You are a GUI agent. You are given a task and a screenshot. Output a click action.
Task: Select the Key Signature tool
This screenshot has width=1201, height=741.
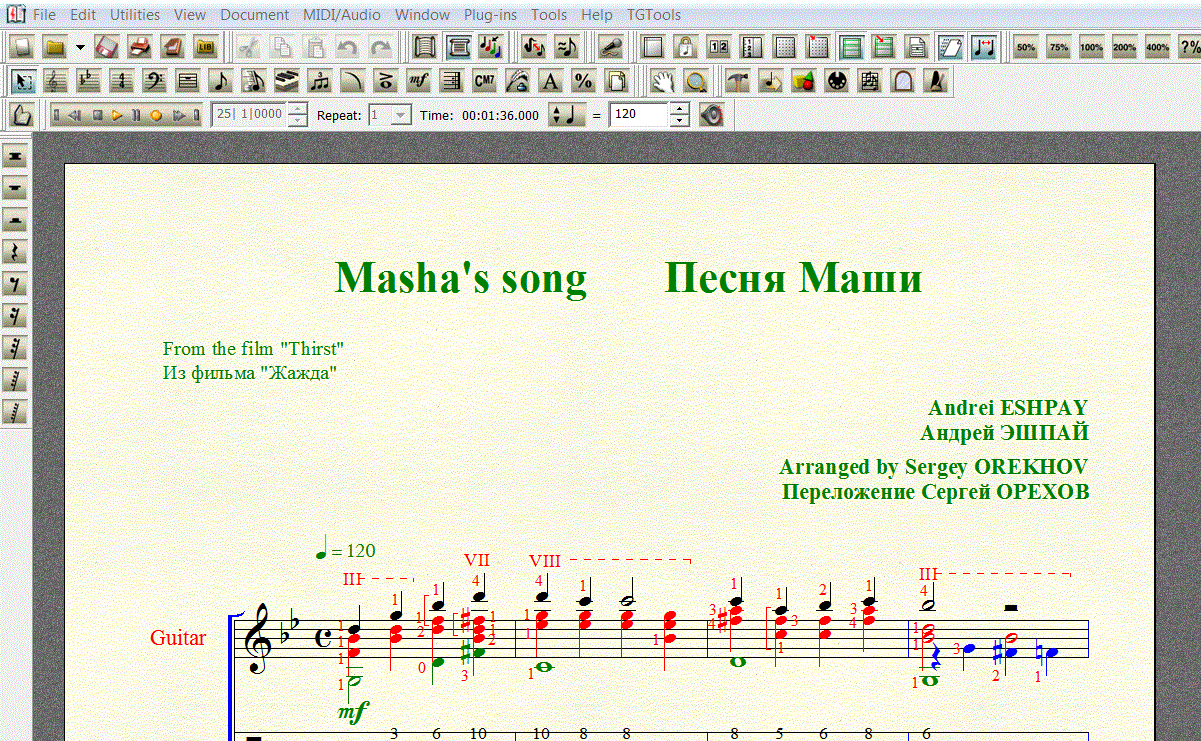click(x=88, y=81)
